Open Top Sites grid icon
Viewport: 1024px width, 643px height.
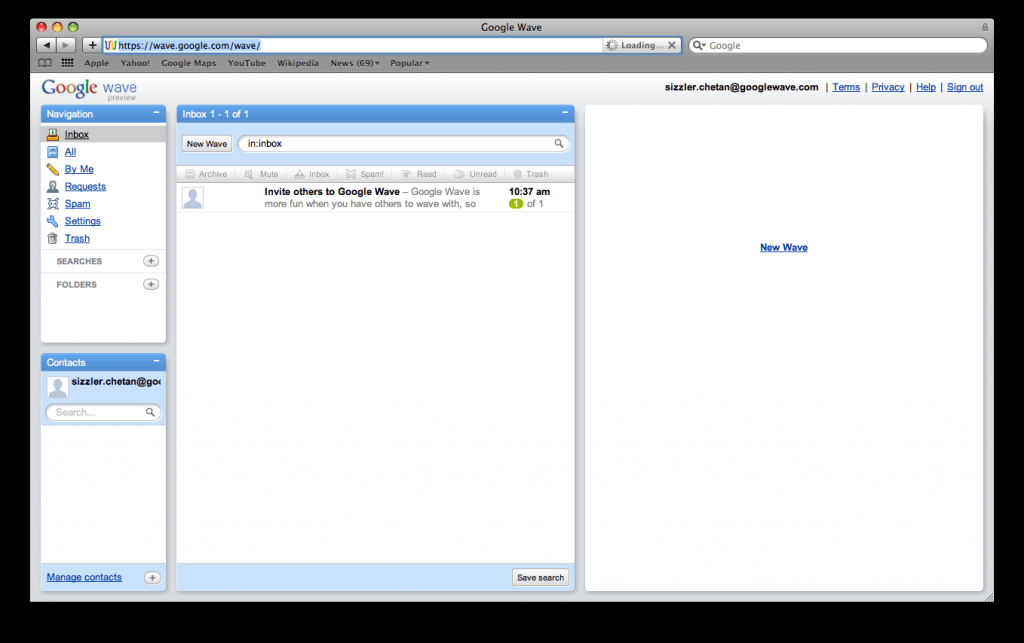click(x=67, y=63)
